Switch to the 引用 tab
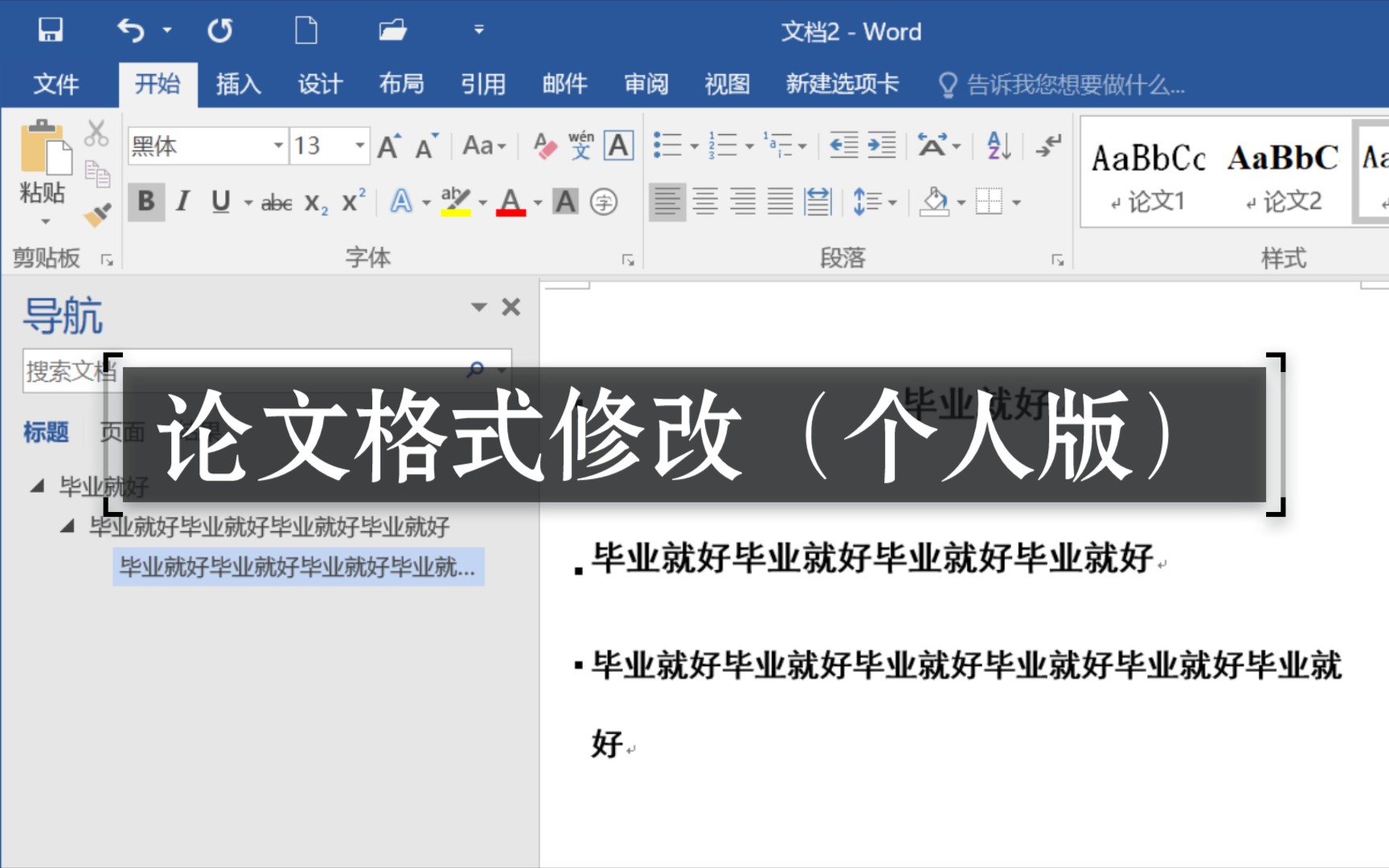The height and width of the screenshot is (868, 1389). (483, 84)
